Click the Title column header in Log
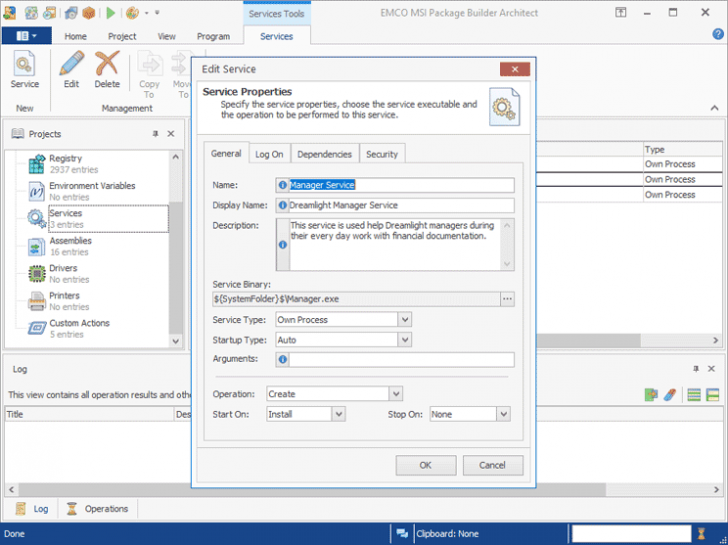728x545 pixels. point(89,414)
